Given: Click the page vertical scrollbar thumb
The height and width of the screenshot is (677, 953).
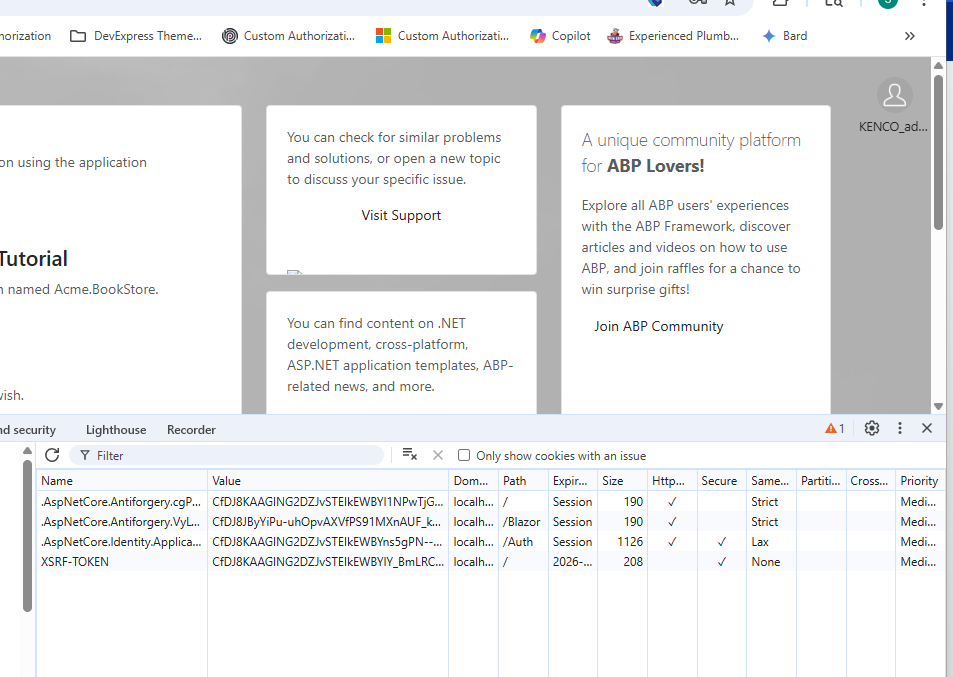Looking at the screenshot, I should [x=938, y=150].
